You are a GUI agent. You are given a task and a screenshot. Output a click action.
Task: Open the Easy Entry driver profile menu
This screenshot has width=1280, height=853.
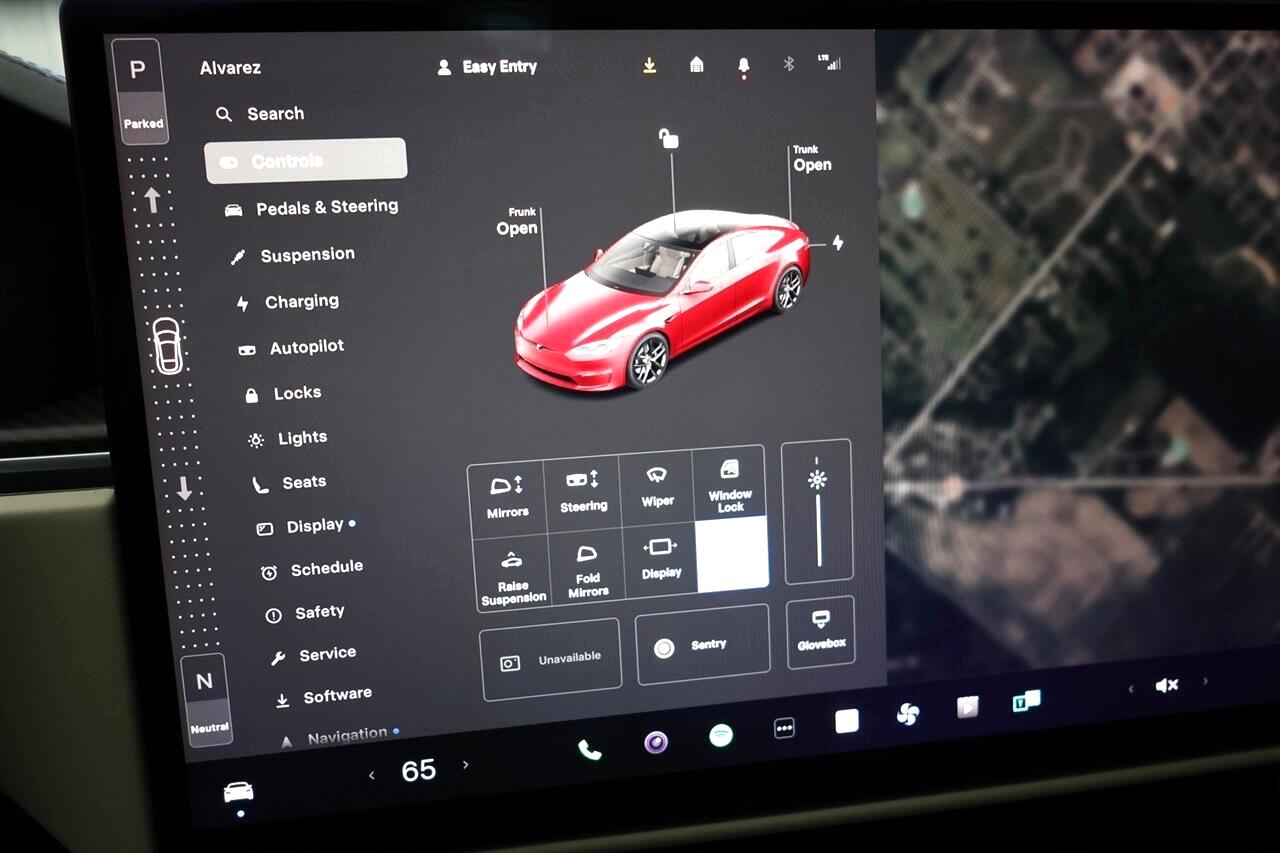coord(488,67)
